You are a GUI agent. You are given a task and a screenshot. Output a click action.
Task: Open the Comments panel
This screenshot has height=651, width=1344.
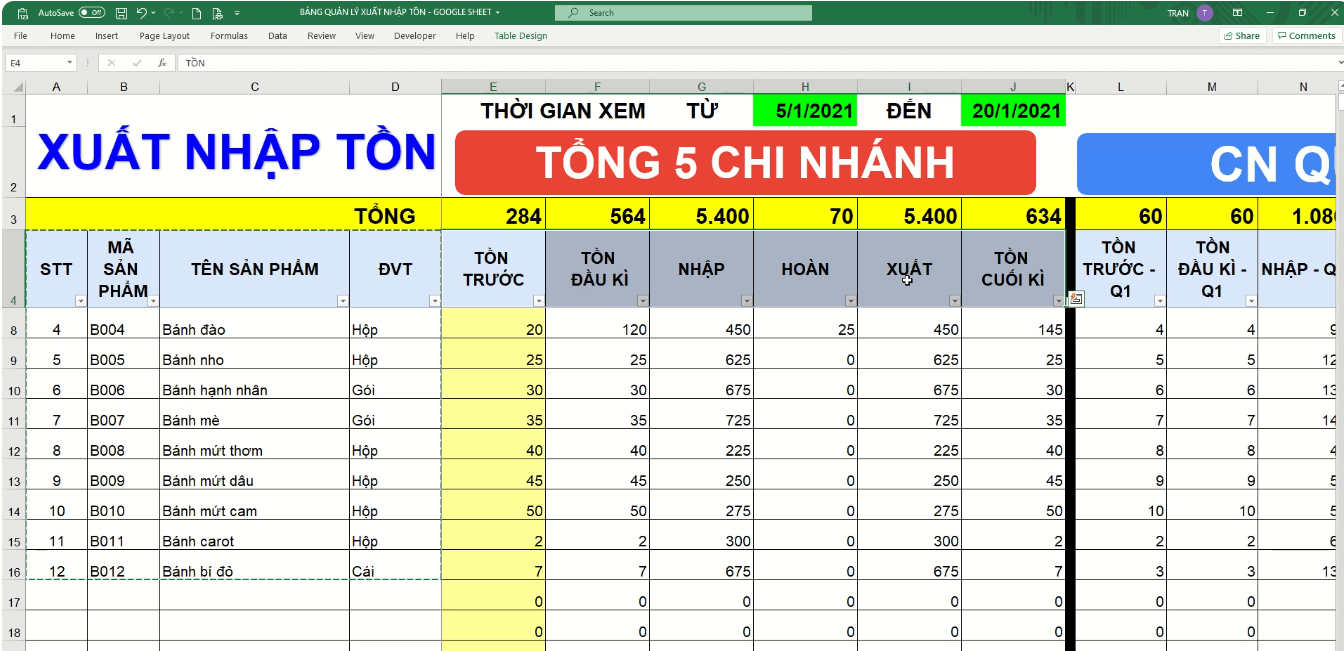(1305, 35)
